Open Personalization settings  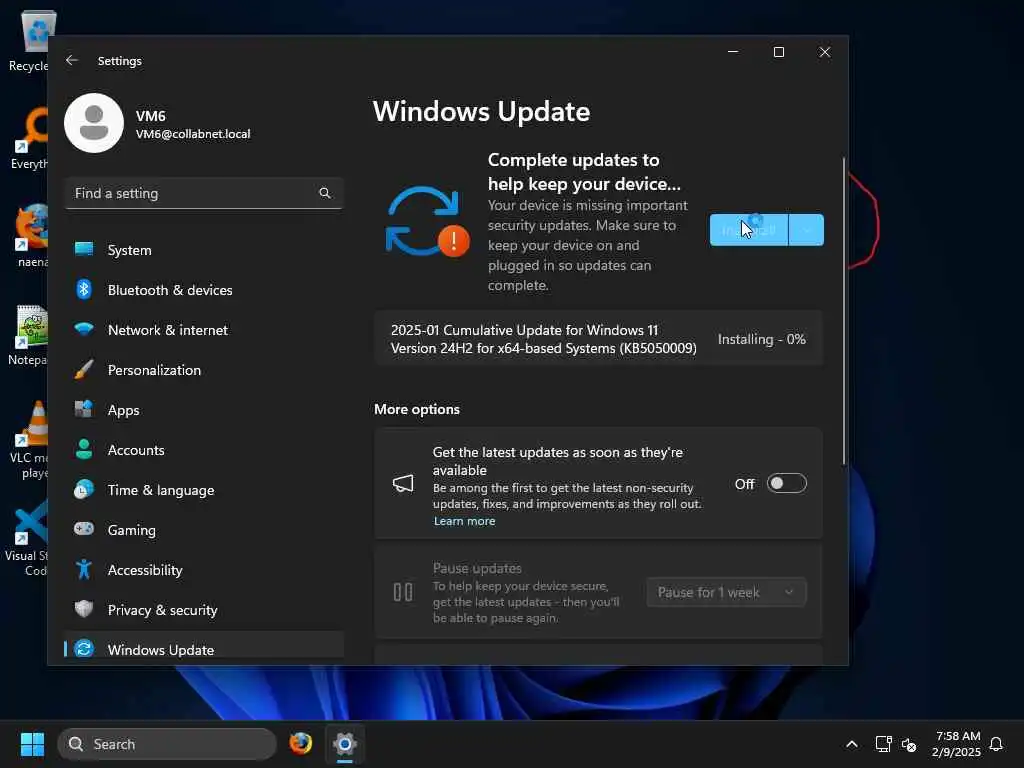click(204, 370)
